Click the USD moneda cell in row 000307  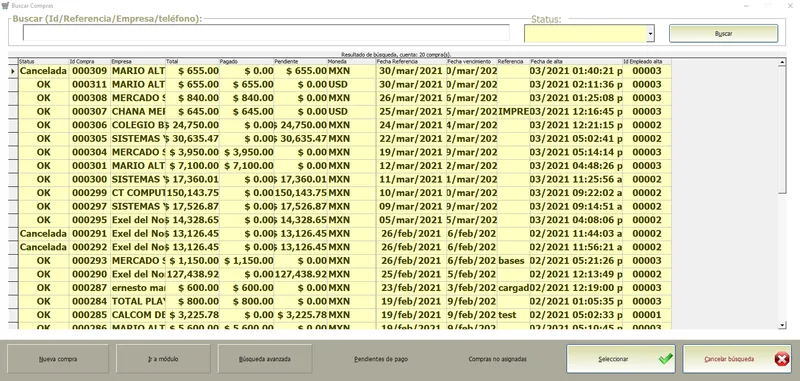pos(352,112)
